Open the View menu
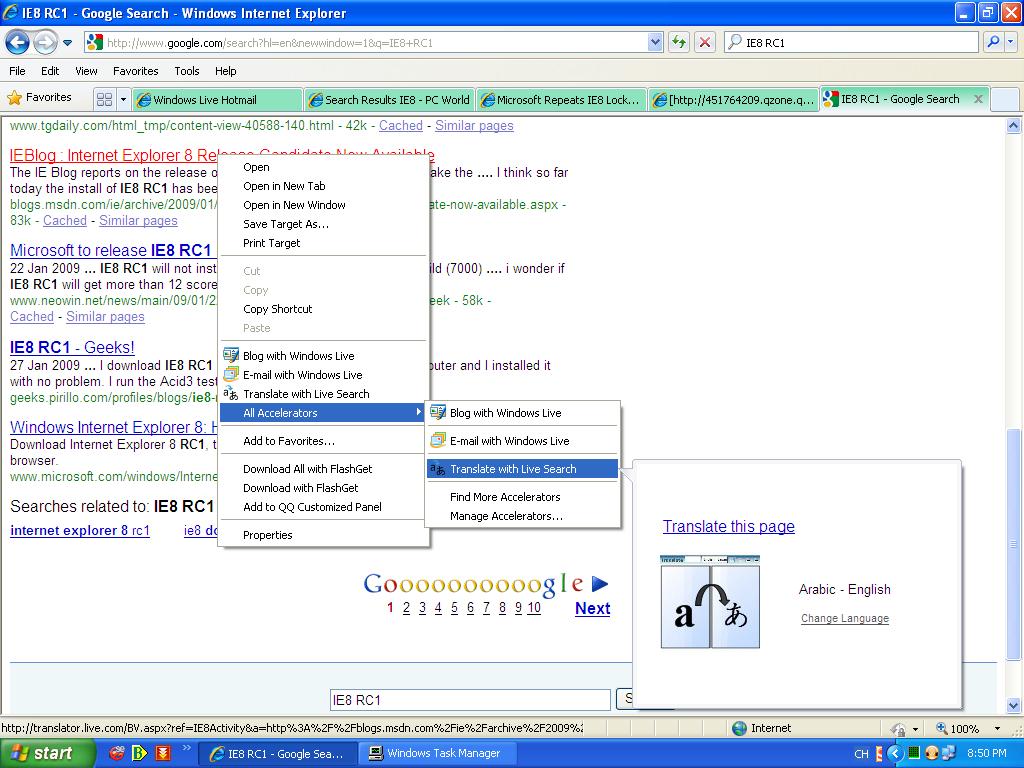Image resolution: width=1024 pixels, height=768 pixels. tap(86, 71)
